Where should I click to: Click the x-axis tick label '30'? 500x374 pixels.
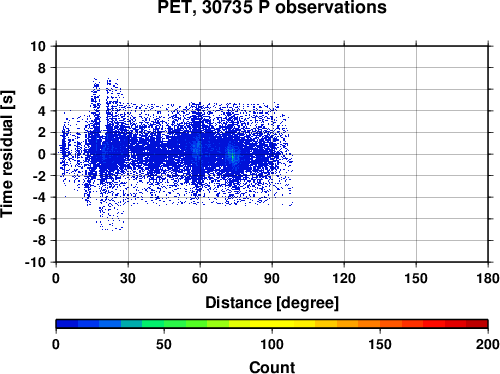click(128, 278)
